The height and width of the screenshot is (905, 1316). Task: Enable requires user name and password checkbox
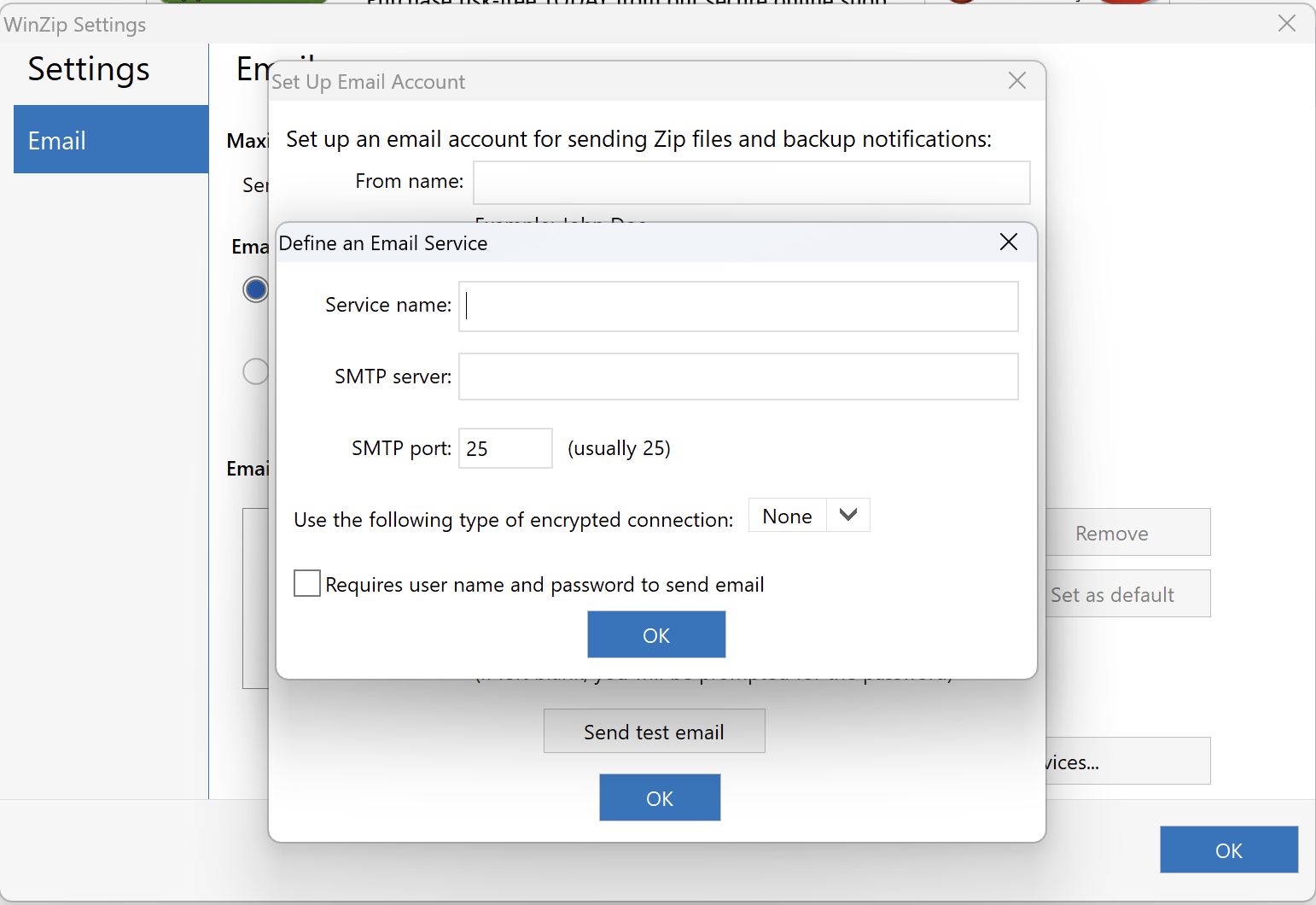307,584
